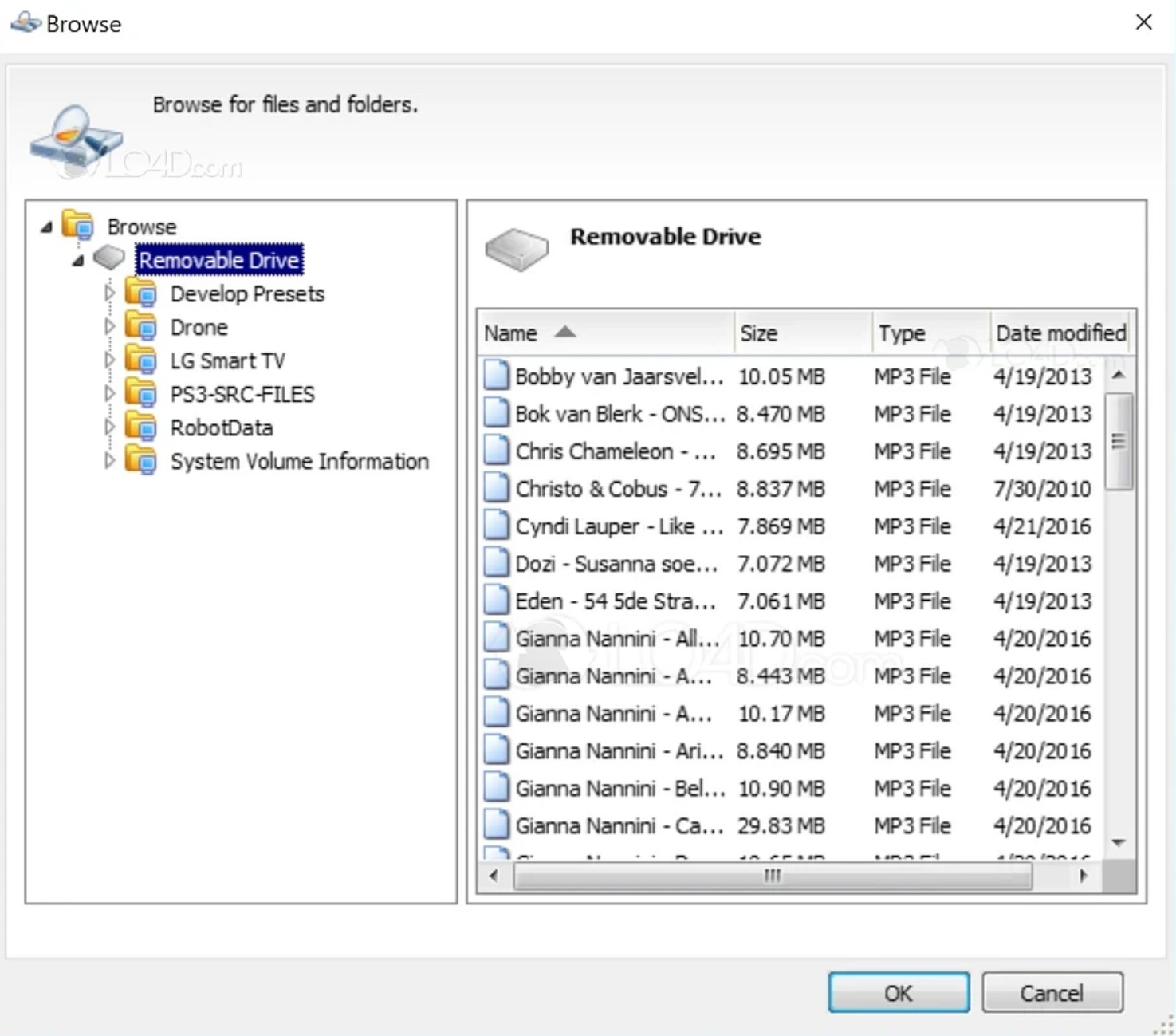This screenshot has width=1176, height=1036.
Task: Select the PS3-SRC-FILES folder label
Action: [242, 394]
